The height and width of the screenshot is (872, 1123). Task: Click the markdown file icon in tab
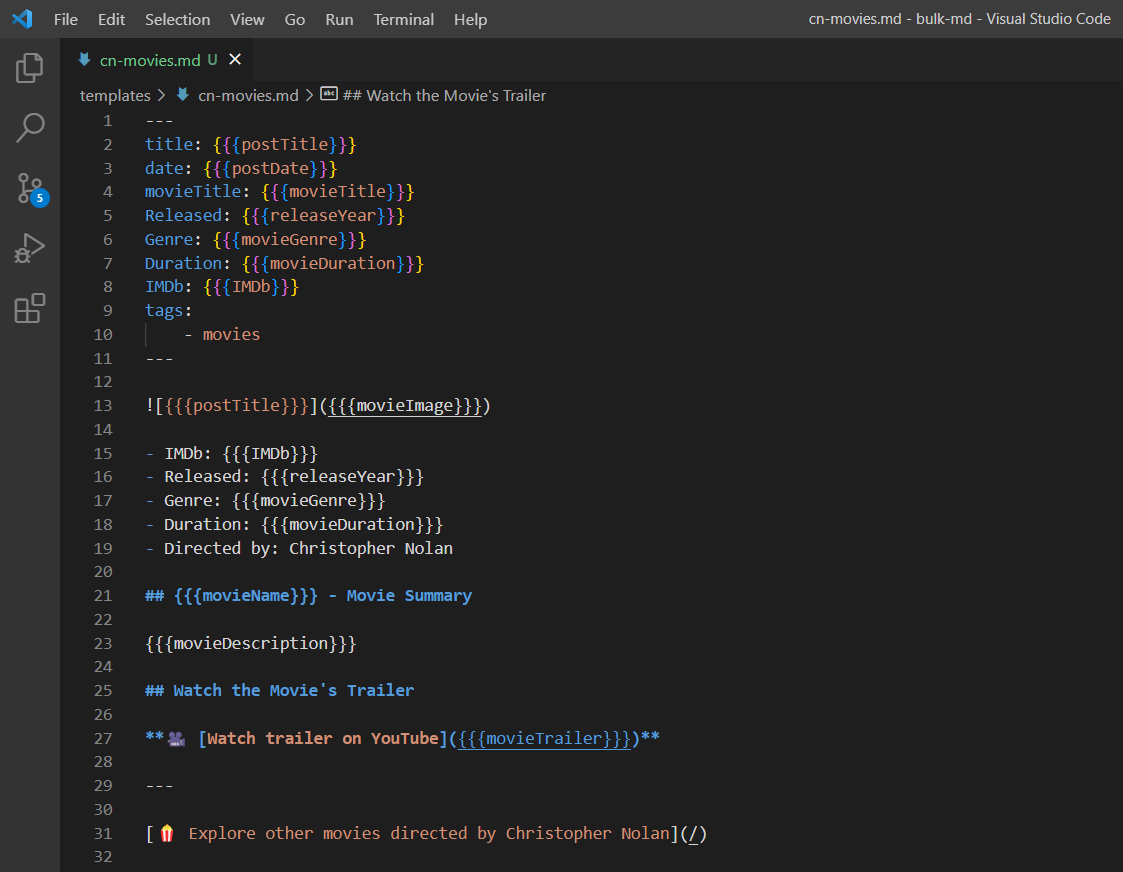(85, 59)
